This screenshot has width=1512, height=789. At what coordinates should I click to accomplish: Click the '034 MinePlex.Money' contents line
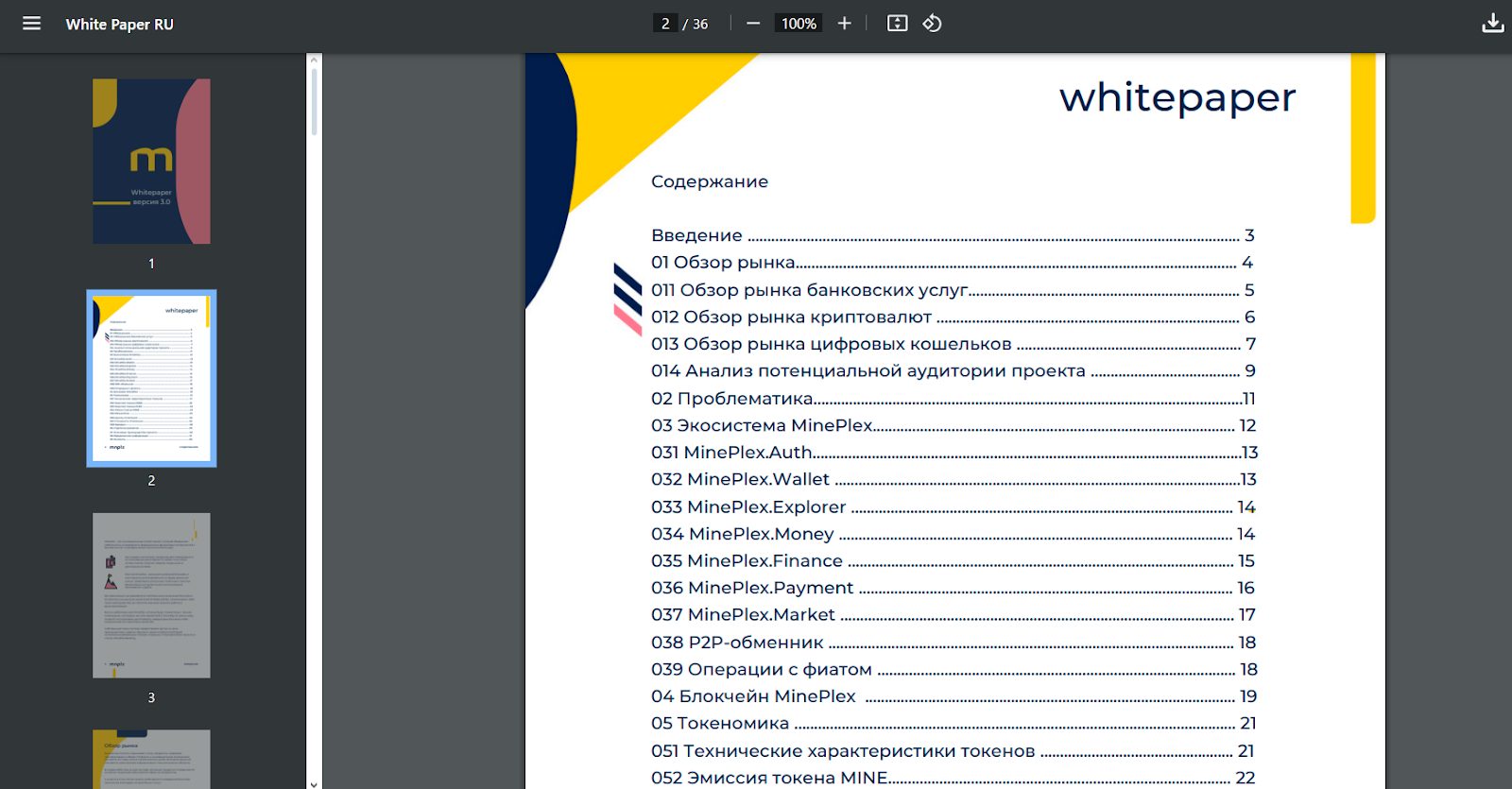click(953, 534)
